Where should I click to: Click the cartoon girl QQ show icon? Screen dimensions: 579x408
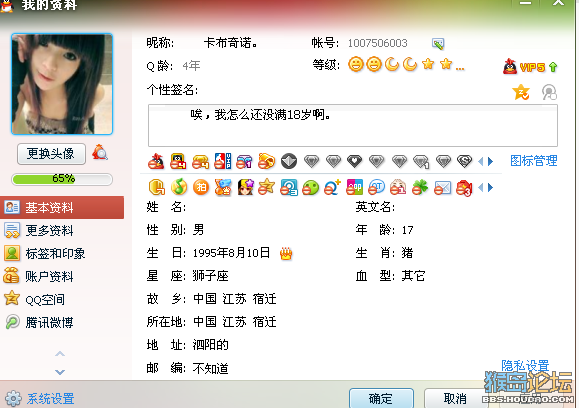click(246, 188)
